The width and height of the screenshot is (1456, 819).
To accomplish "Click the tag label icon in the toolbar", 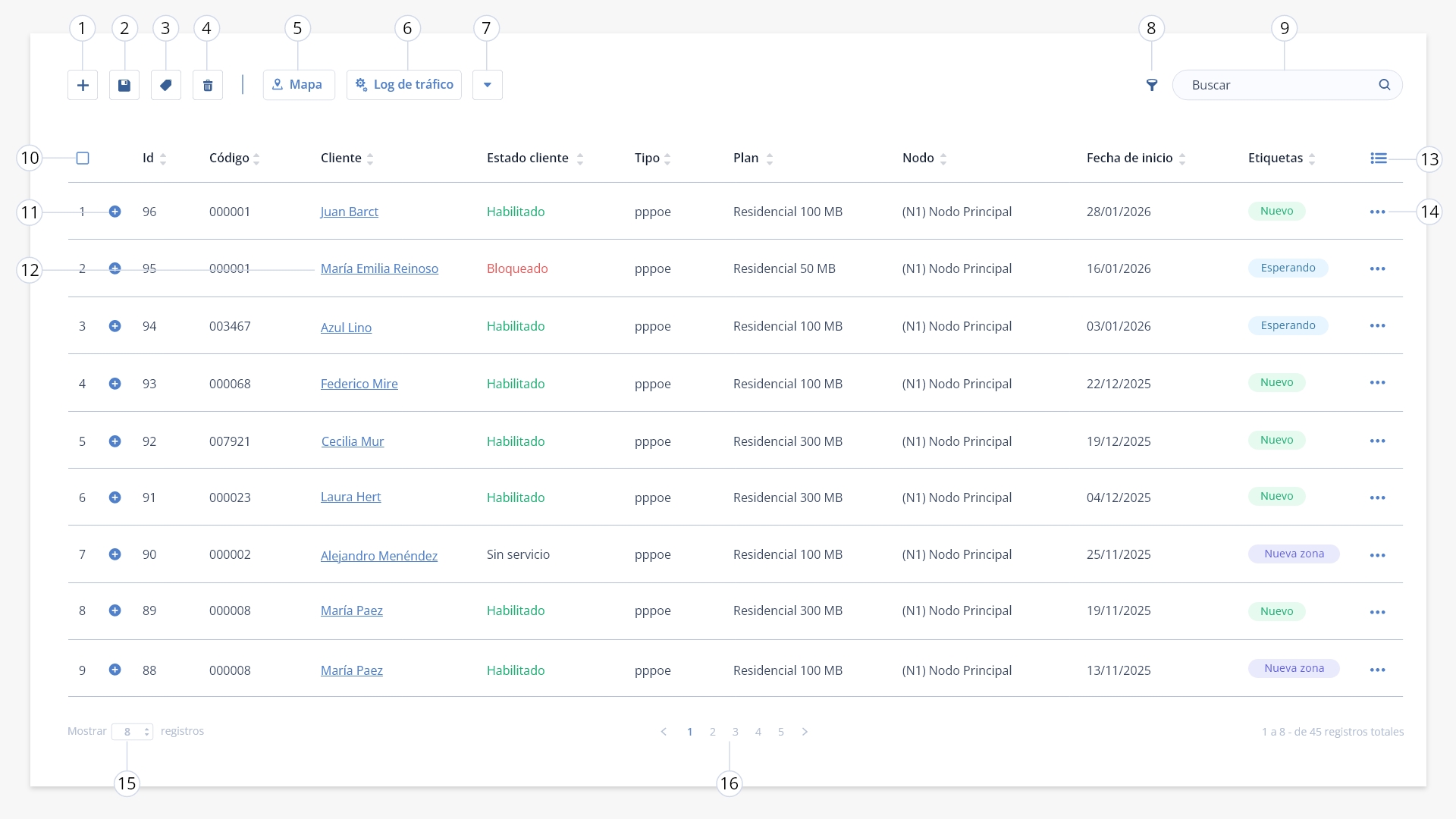I will click(166, 85).
